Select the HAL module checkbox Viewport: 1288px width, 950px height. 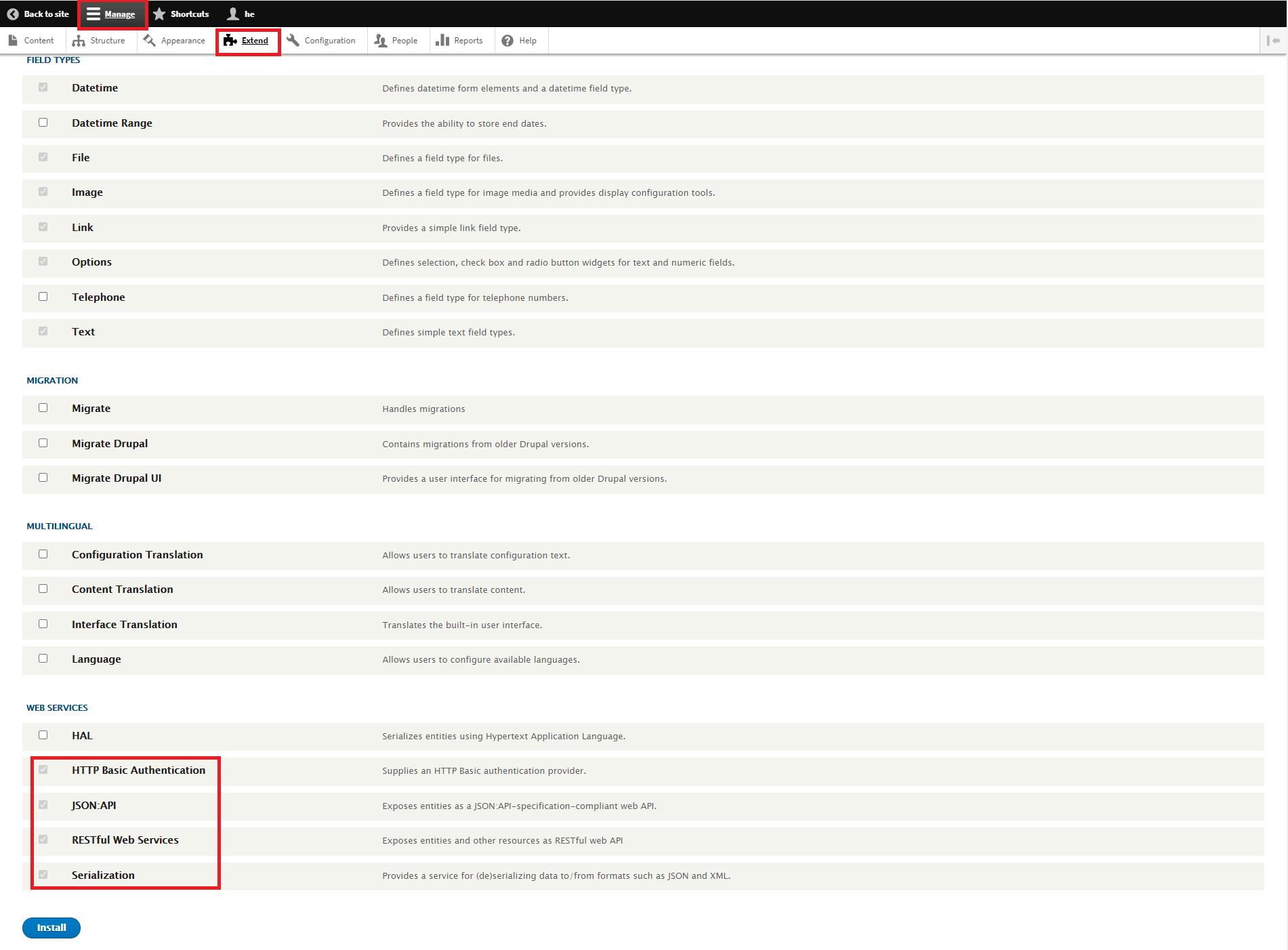(x=43, y=735)
